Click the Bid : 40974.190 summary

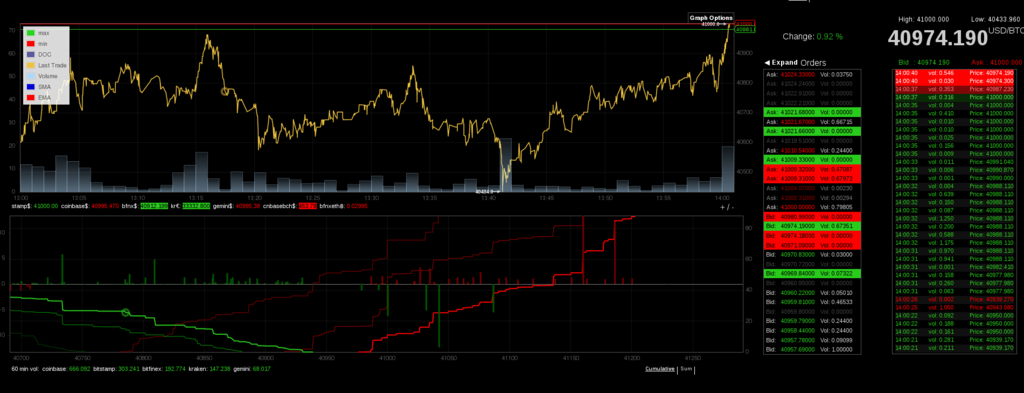pos(925,63)
